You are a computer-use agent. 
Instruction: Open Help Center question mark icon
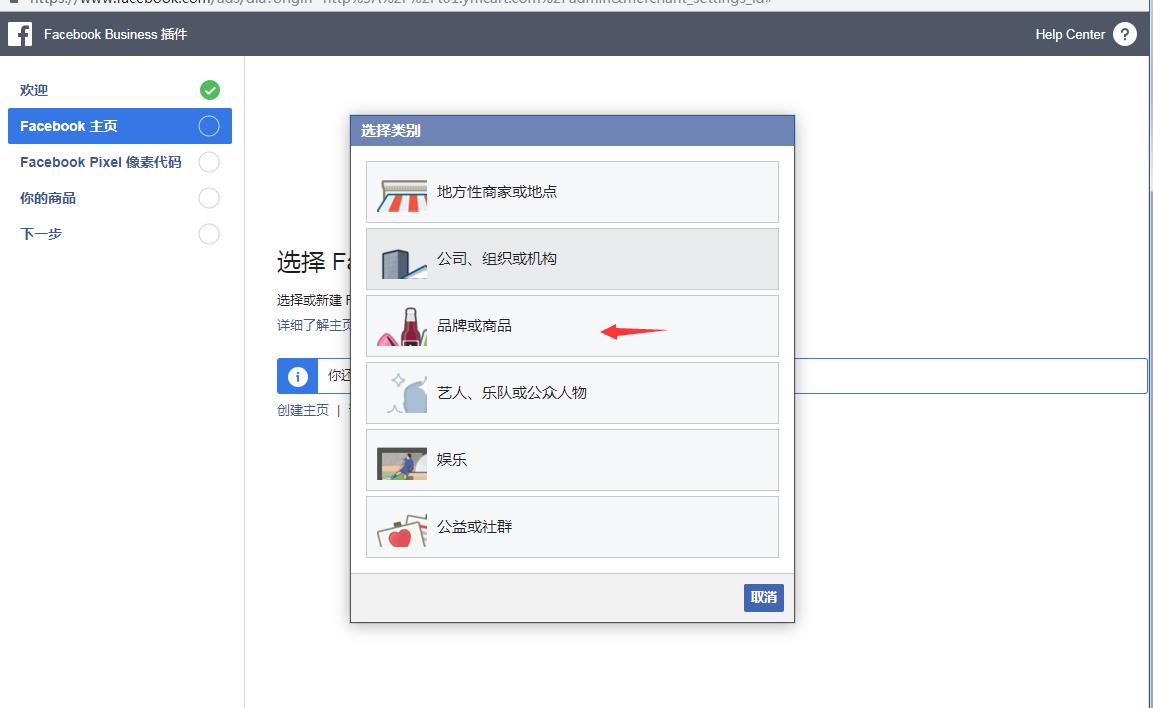(x=1124, y=34)
